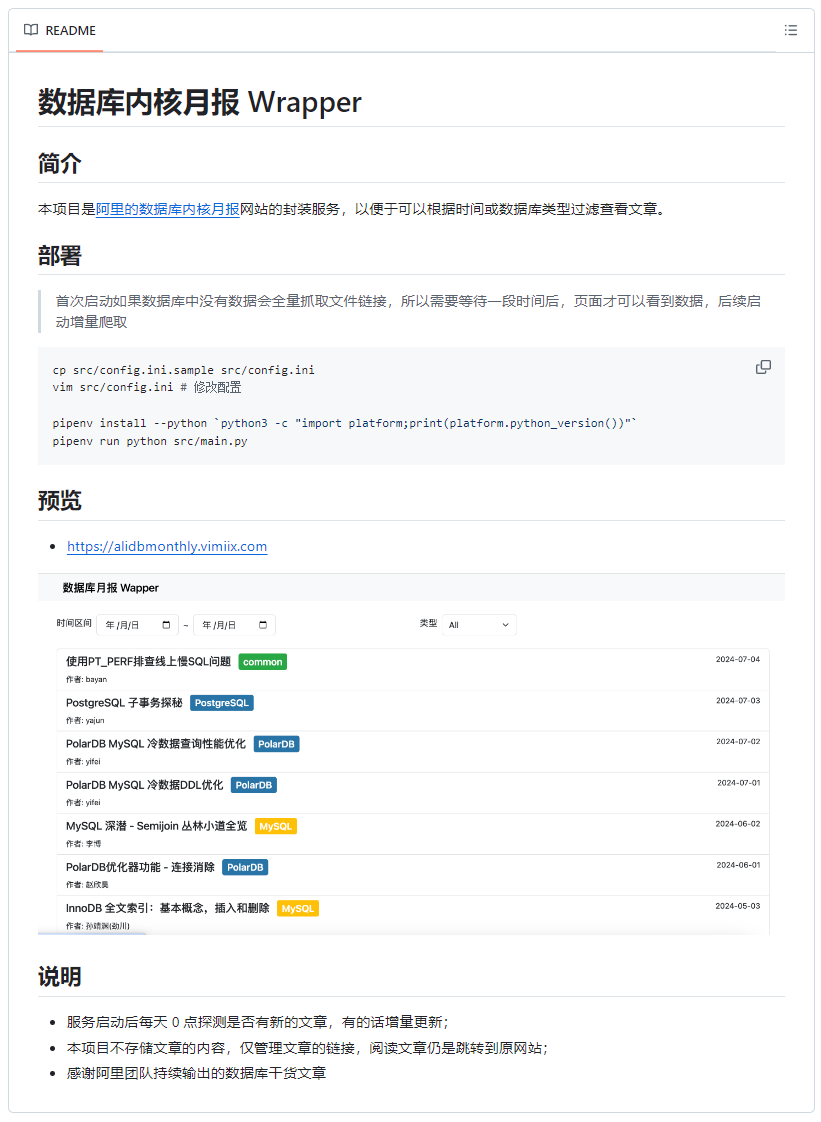Click the date 2024-06-02
This screenshot has height=1122, width=821.
[738, 824]
